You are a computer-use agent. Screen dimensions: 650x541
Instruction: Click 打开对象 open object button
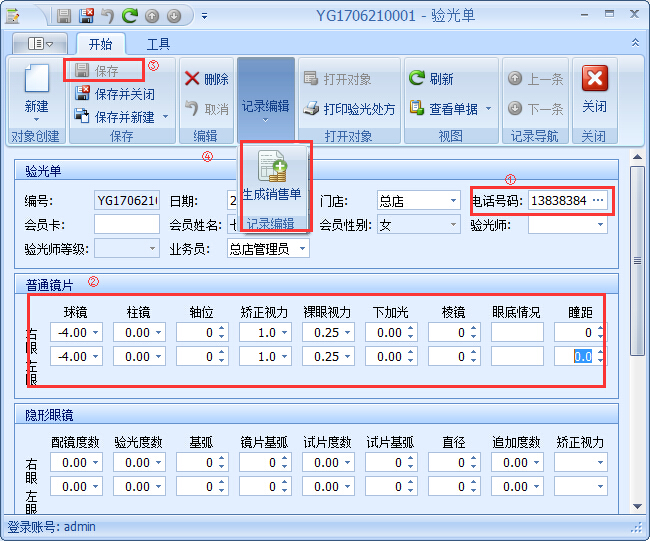point(337,79)
